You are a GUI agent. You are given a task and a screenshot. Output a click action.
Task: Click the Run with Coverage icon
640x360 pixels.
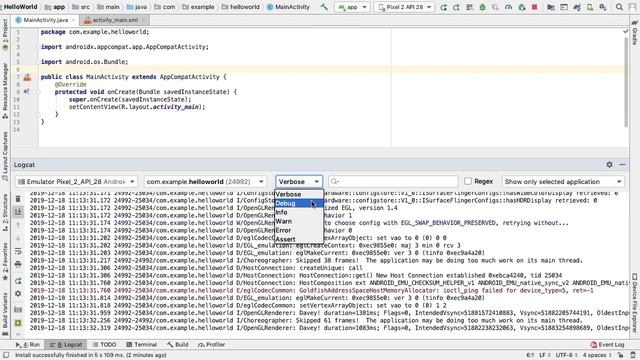495,7
